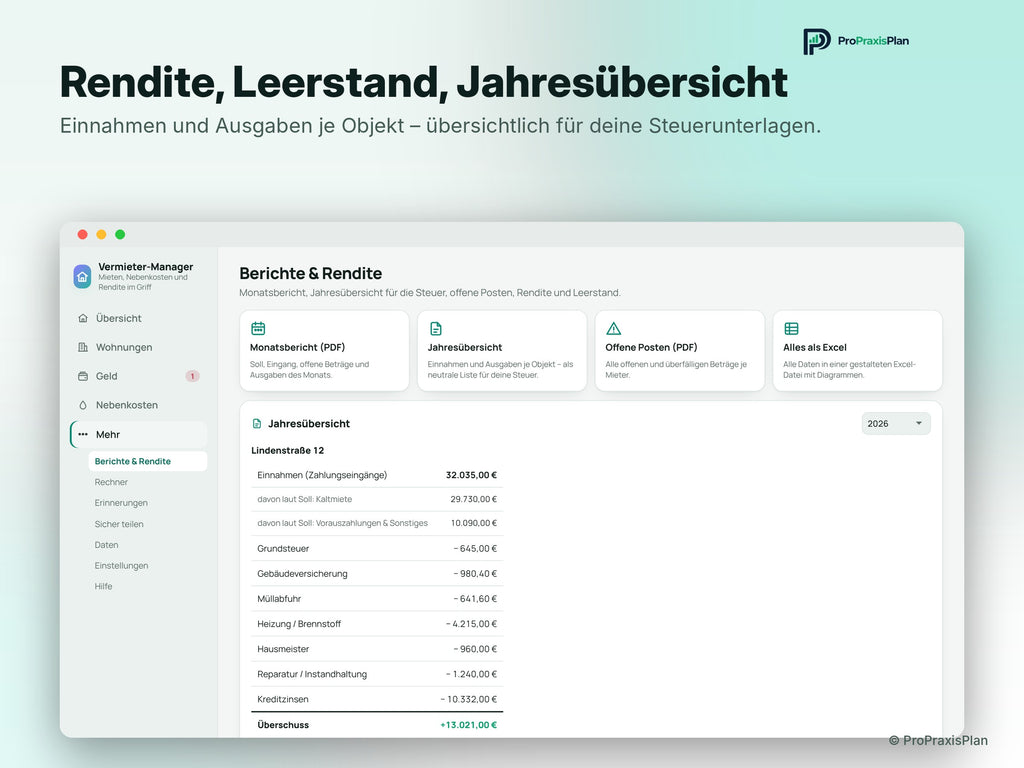Click the Übersicht home icon in sidebar
The image size is (1024, 768).
click(x=83, y=318)
